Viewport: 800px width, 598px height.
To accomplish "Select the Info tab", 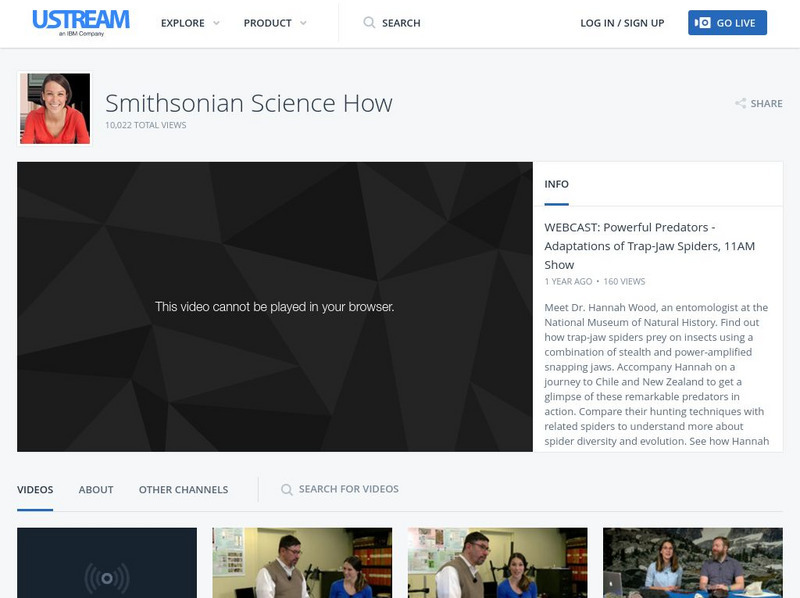I will 556,184.
